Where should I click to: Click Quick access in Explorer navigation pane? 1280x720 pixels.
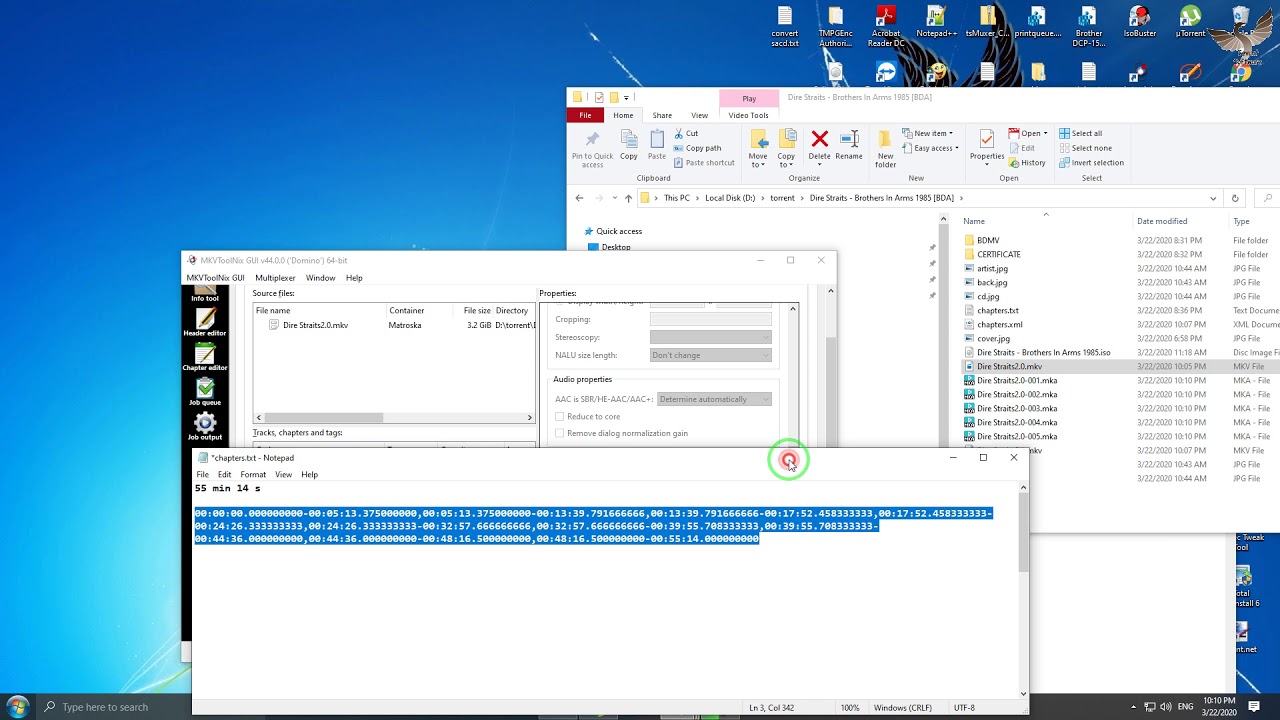619,231
